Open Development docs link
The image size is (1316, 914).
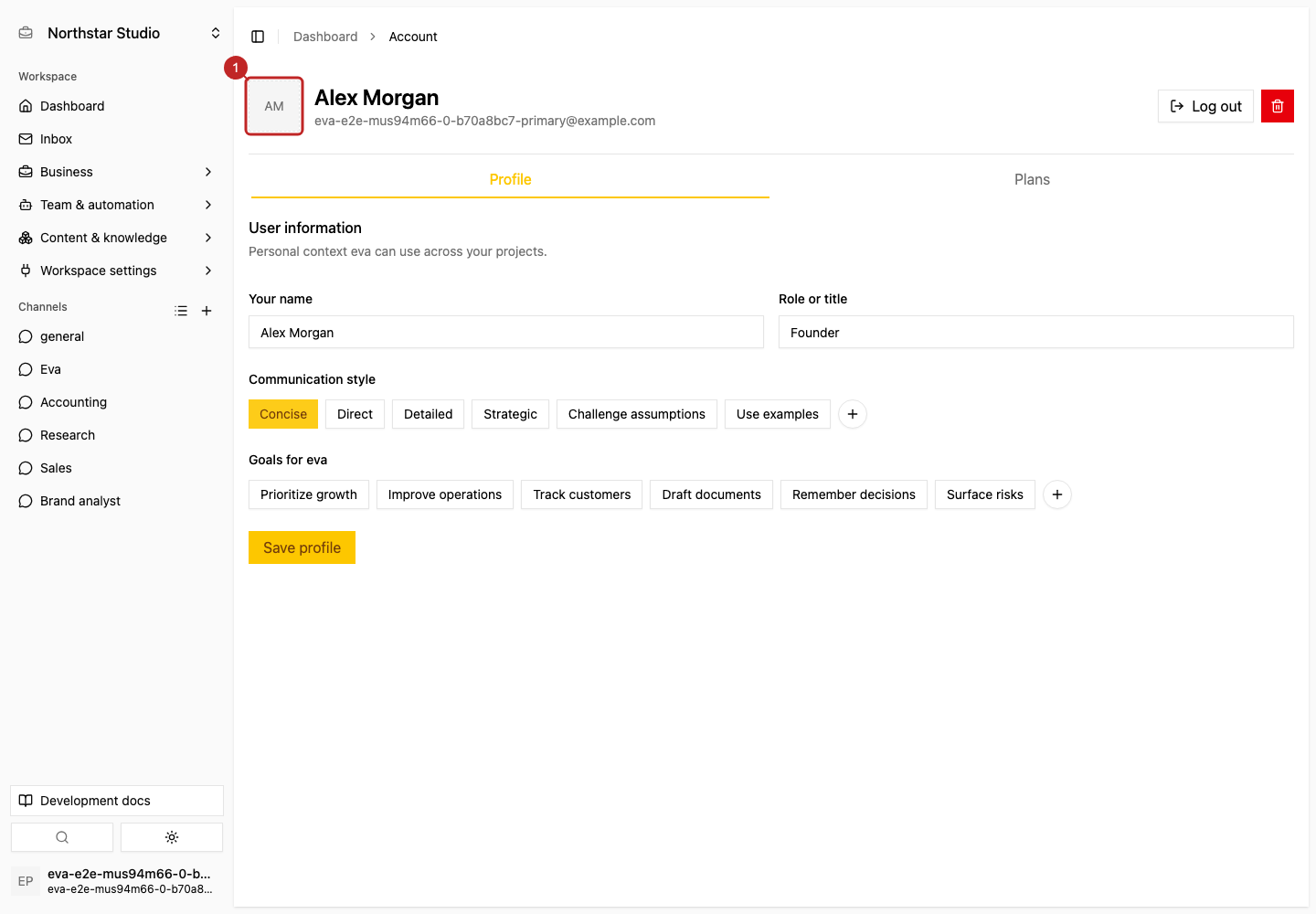click(x=117, y=801)
